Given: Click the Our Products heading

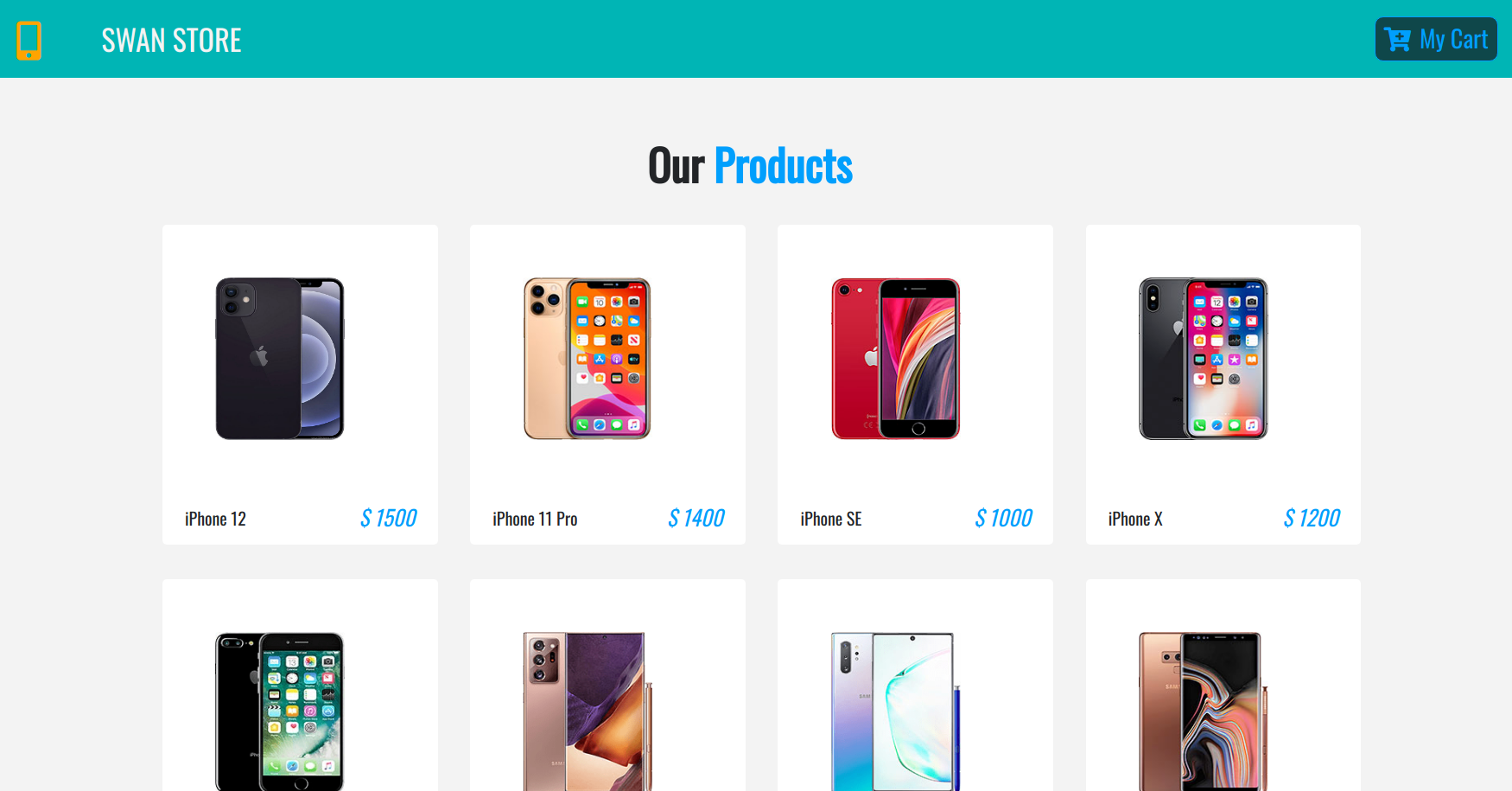Looking at the screenshot, I should 750,165.
